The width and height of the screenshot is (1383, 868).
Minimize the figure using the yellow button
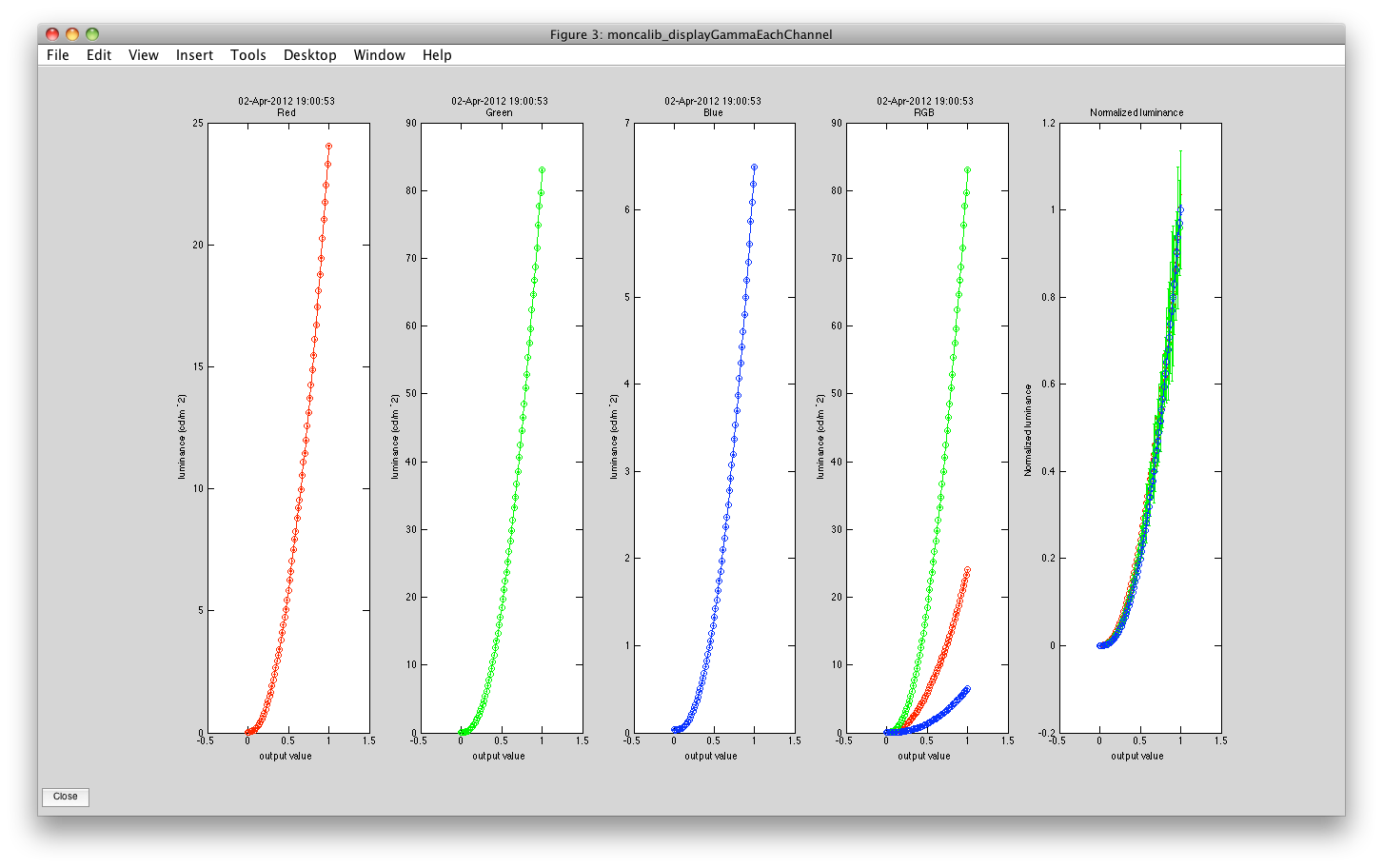pos(72,34)
